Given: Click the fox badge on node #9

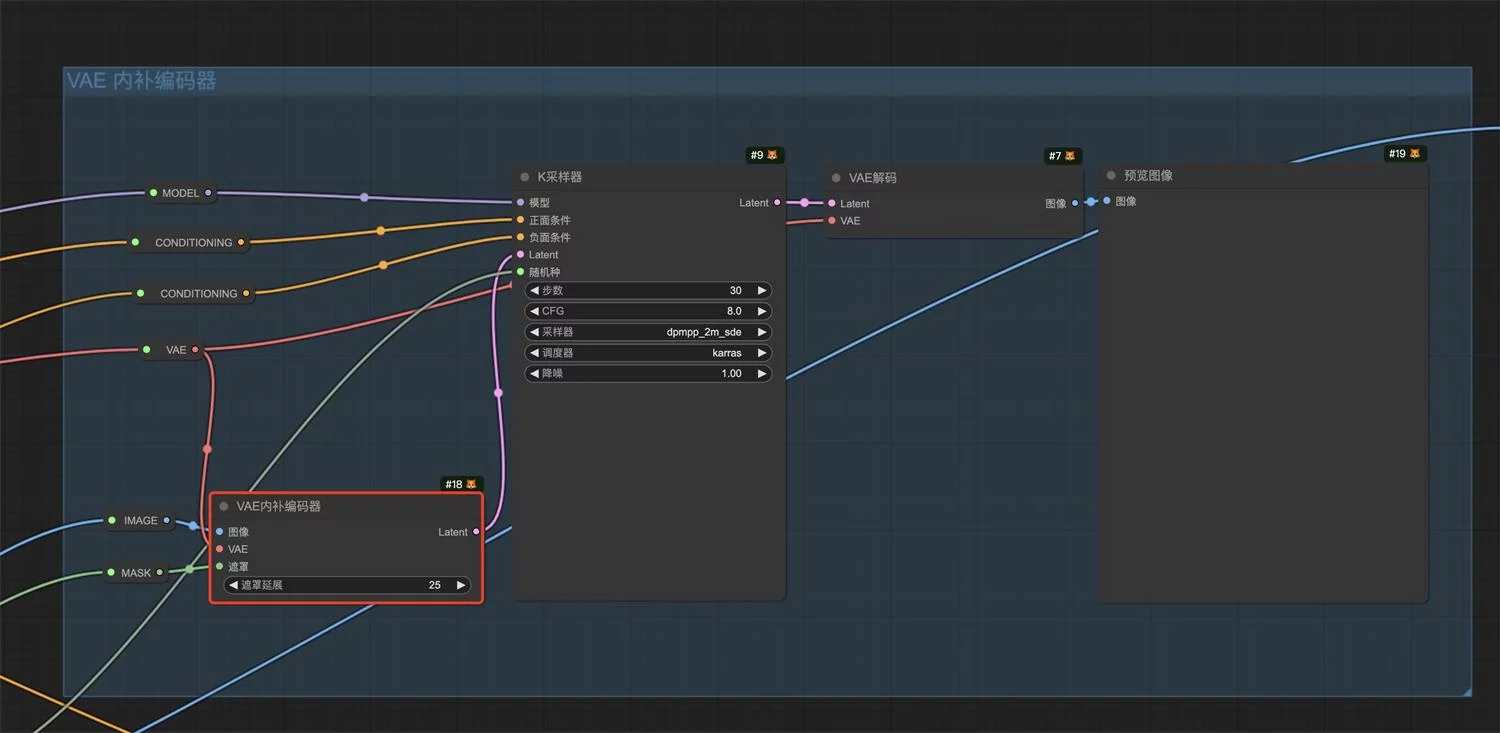Looking at the screenshot, I should point(772,155).
